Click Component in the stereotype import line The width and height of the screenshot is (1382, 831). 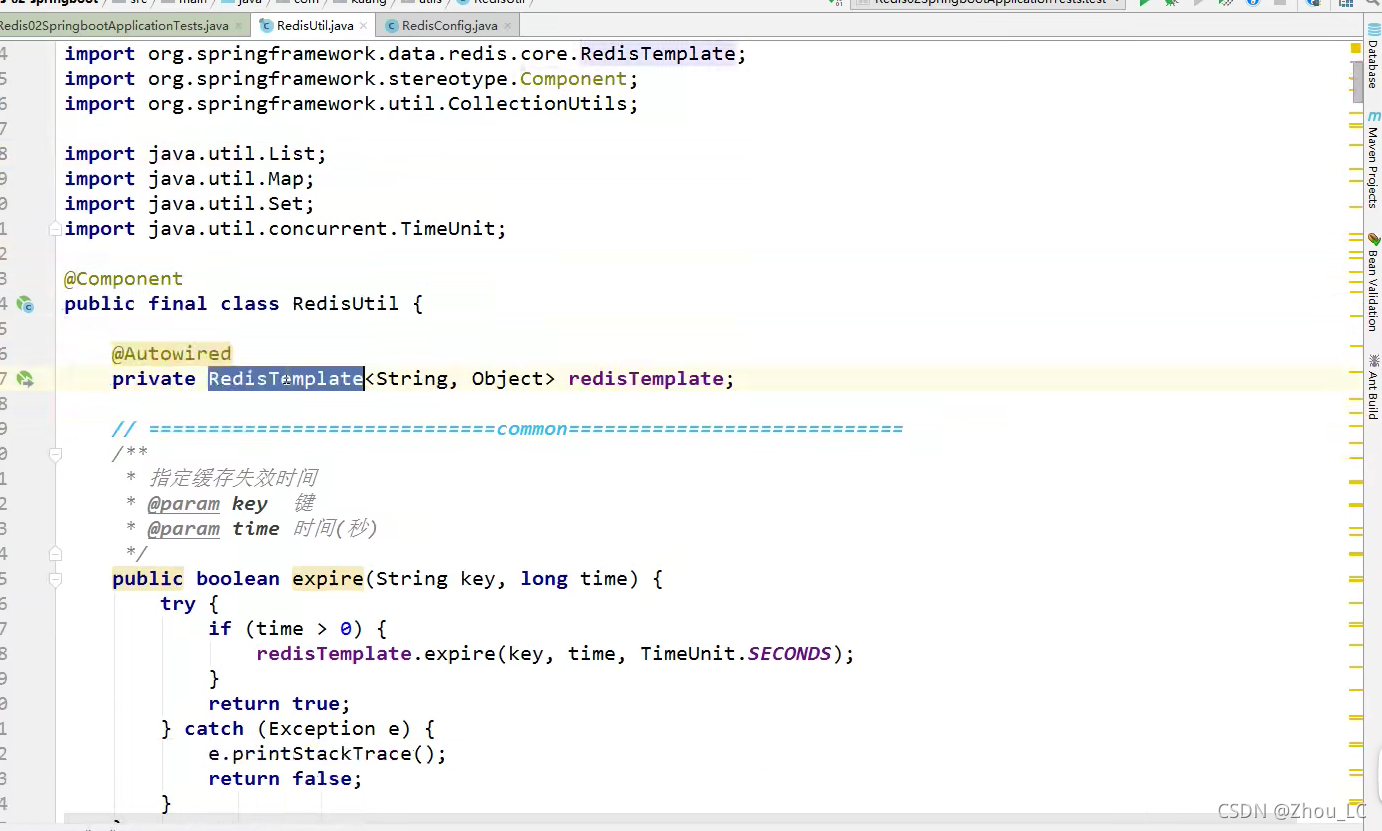coord(573,79)
